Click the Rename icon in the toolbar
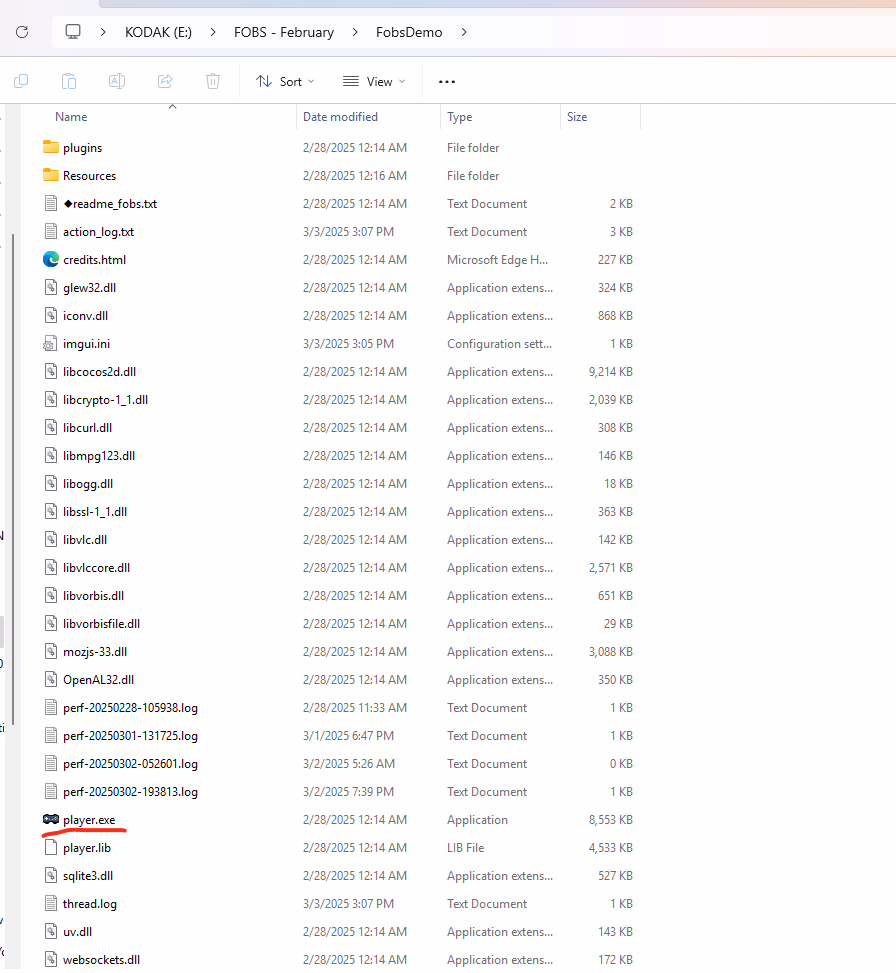The width and height of the screenshot is (896, 973). [x=117, y=81]
